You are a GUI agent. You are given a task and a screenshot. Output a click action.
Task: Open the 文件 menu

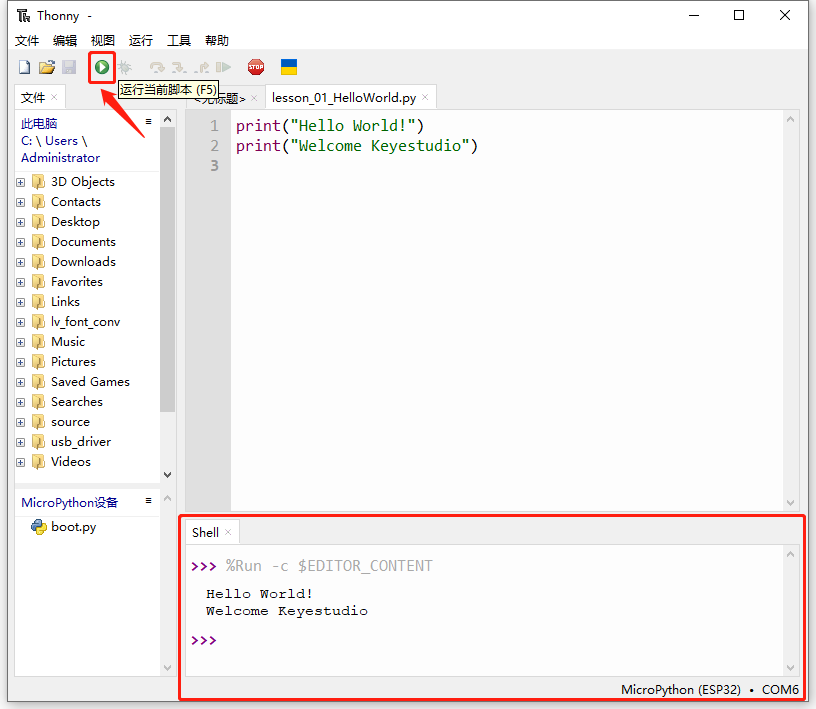(27, 41)
